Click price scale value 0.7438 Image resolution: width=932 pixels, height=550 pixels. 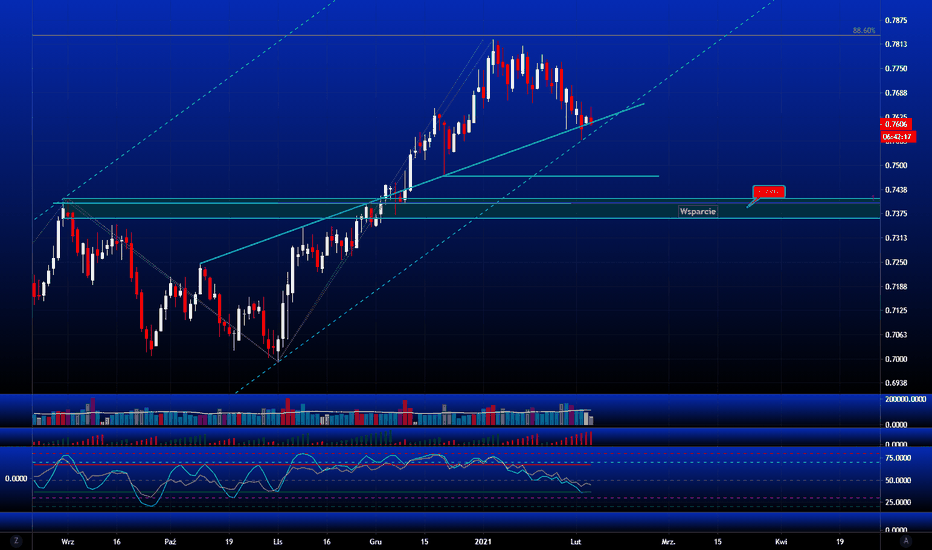[896, 190]
